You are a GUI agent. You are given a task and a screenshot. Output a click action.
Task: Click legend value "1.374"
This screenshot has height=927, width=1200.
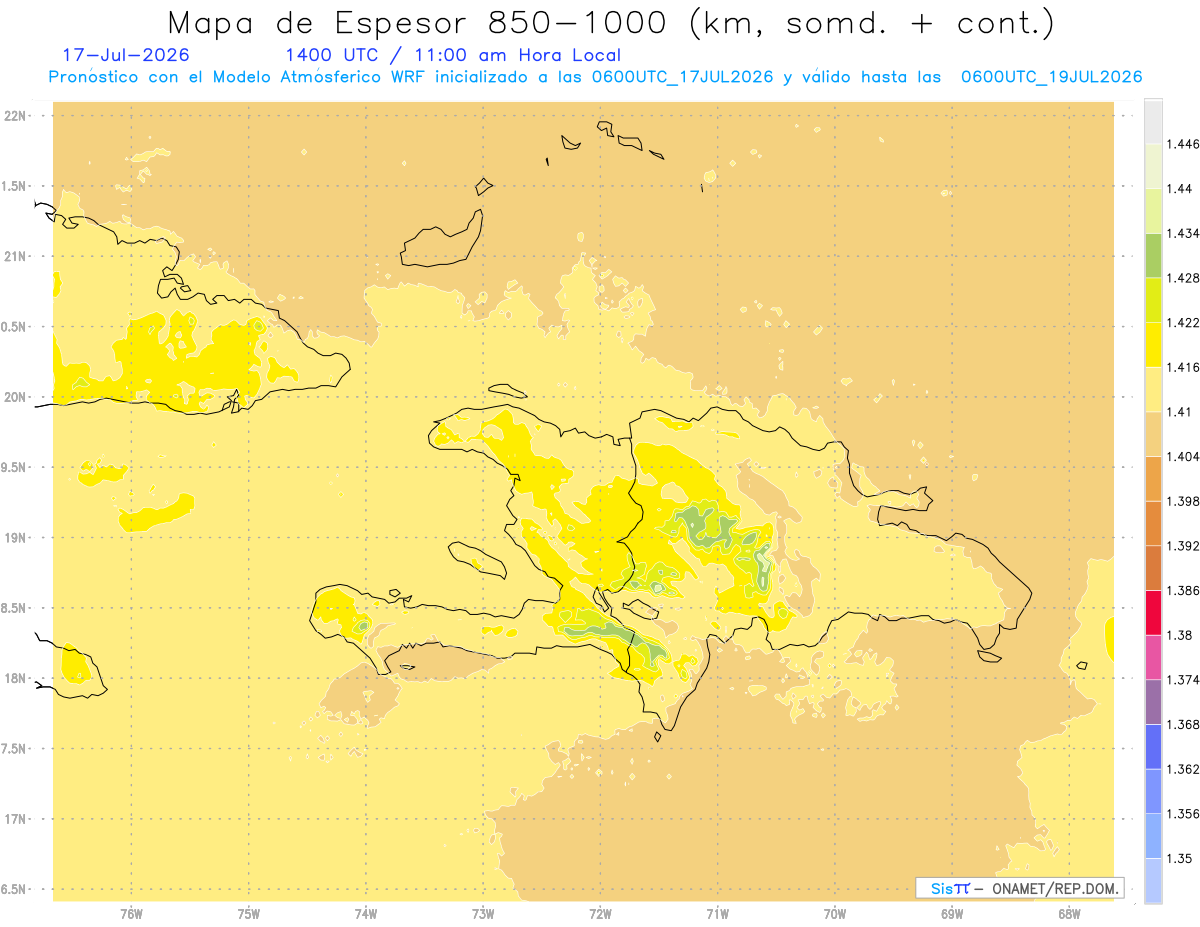(x=1183, y=680)
